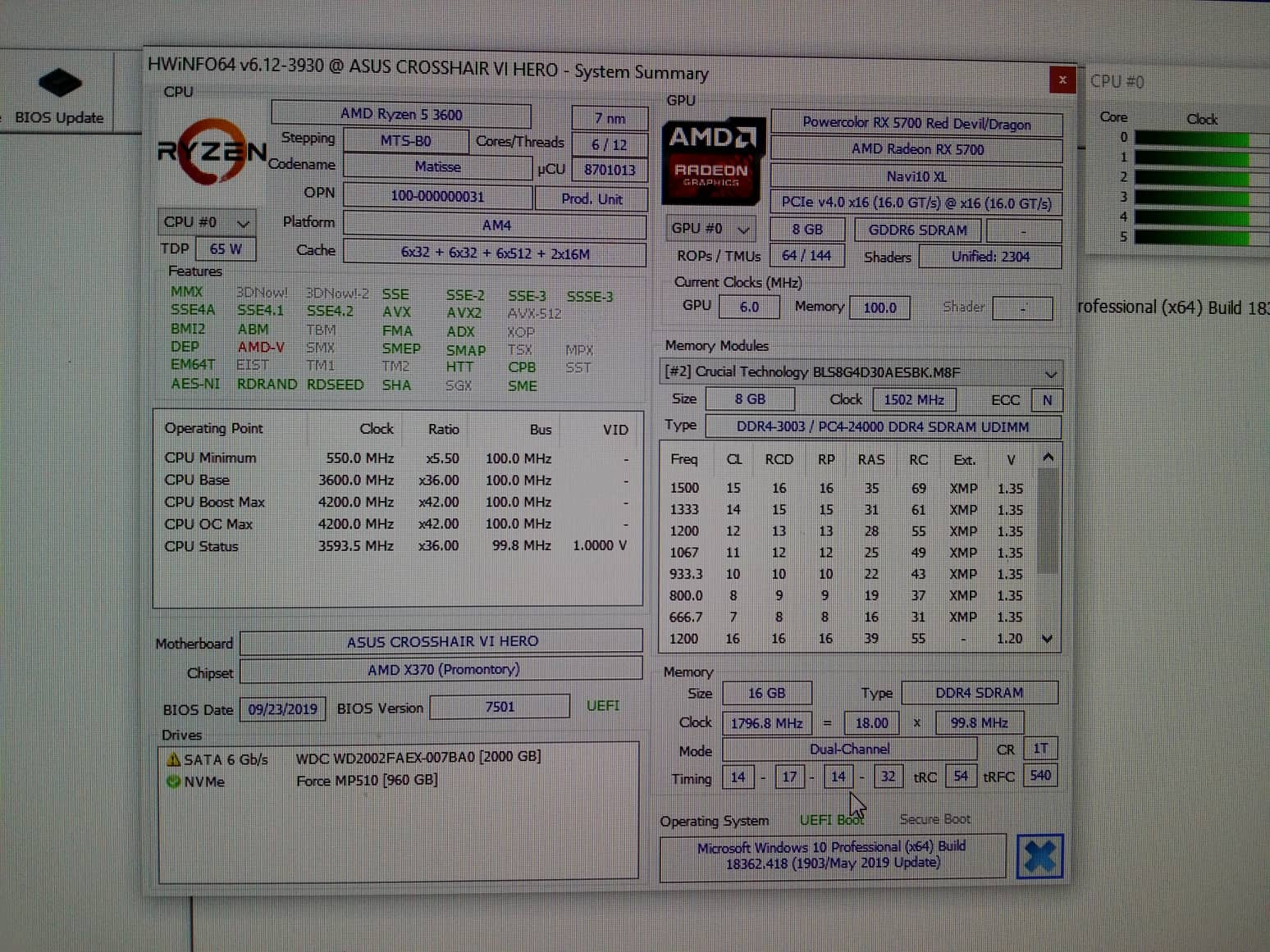This screenshot has height=952, width=1270.
Task: Click the AMD X370 (Promontory) chipset field
Action: tap(441, 669)
